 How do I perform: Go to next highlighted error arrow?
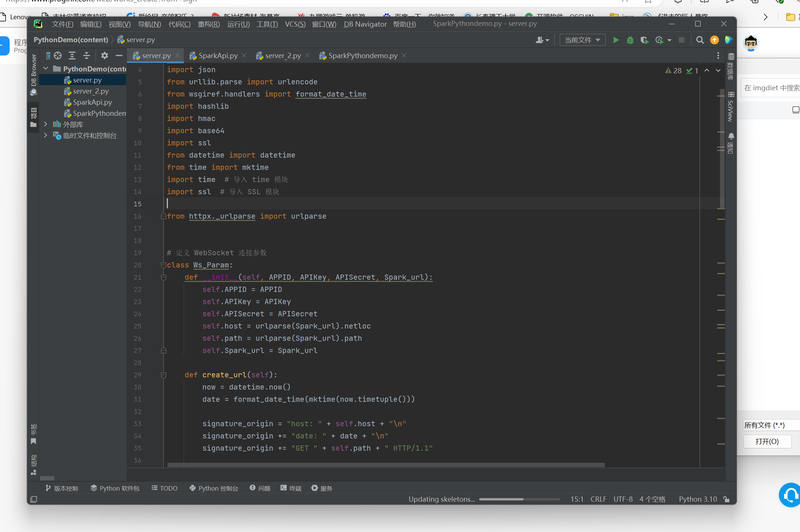tap(718, 70)
